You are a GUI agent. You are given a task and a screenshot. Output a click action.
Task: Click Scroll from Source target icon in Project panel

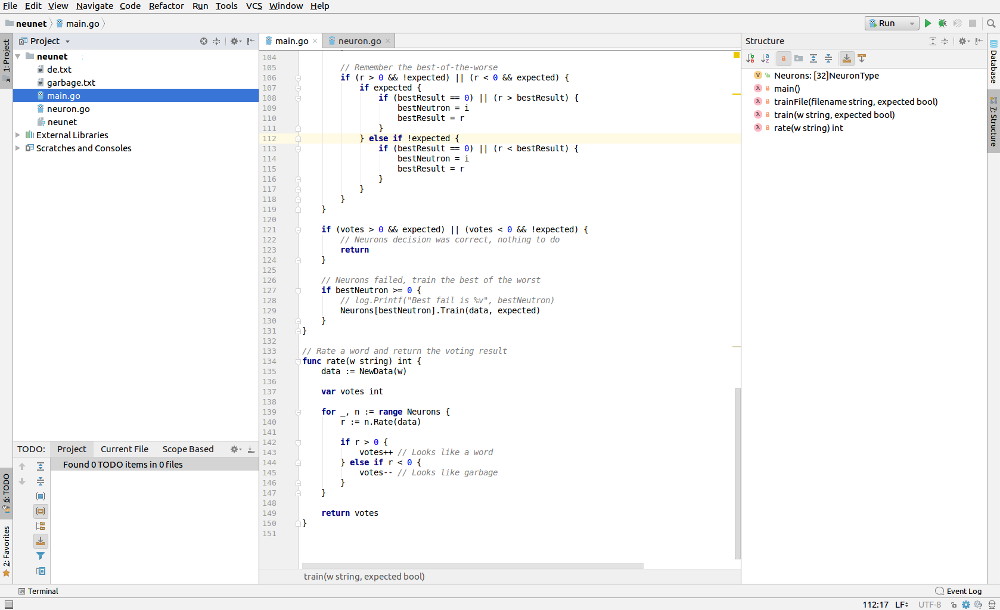[204, 41]
